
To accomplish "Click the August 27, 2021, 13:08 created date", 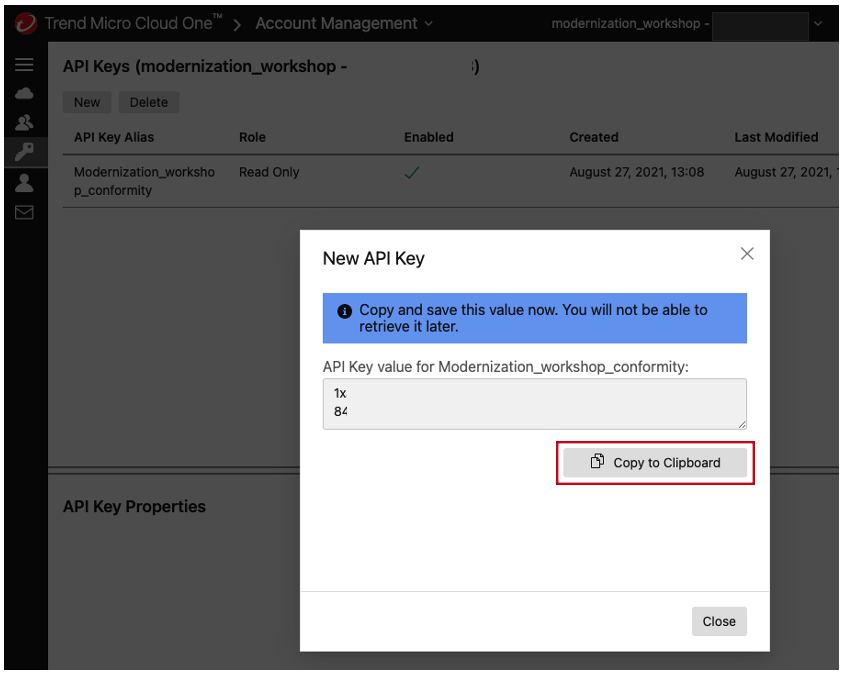I will click(x=637, y=172).
